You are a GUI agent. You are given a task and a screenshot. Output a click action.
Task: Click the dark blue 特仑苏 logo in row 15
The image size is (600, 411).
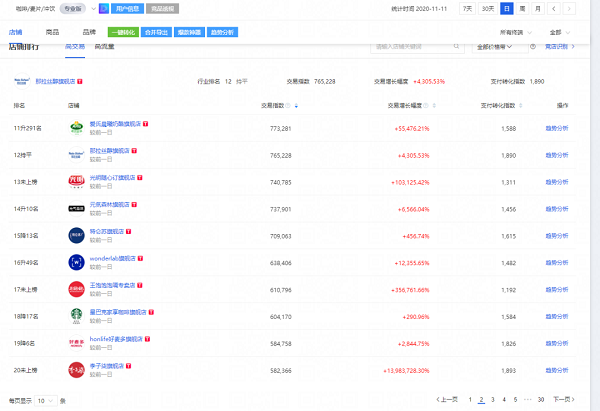[77, 235]
